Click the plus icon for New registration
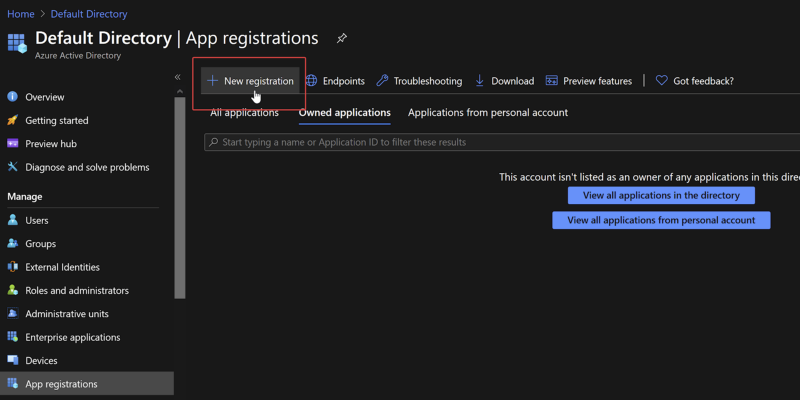The height and width of the screenshot is (400, 800). click(213, 81)
